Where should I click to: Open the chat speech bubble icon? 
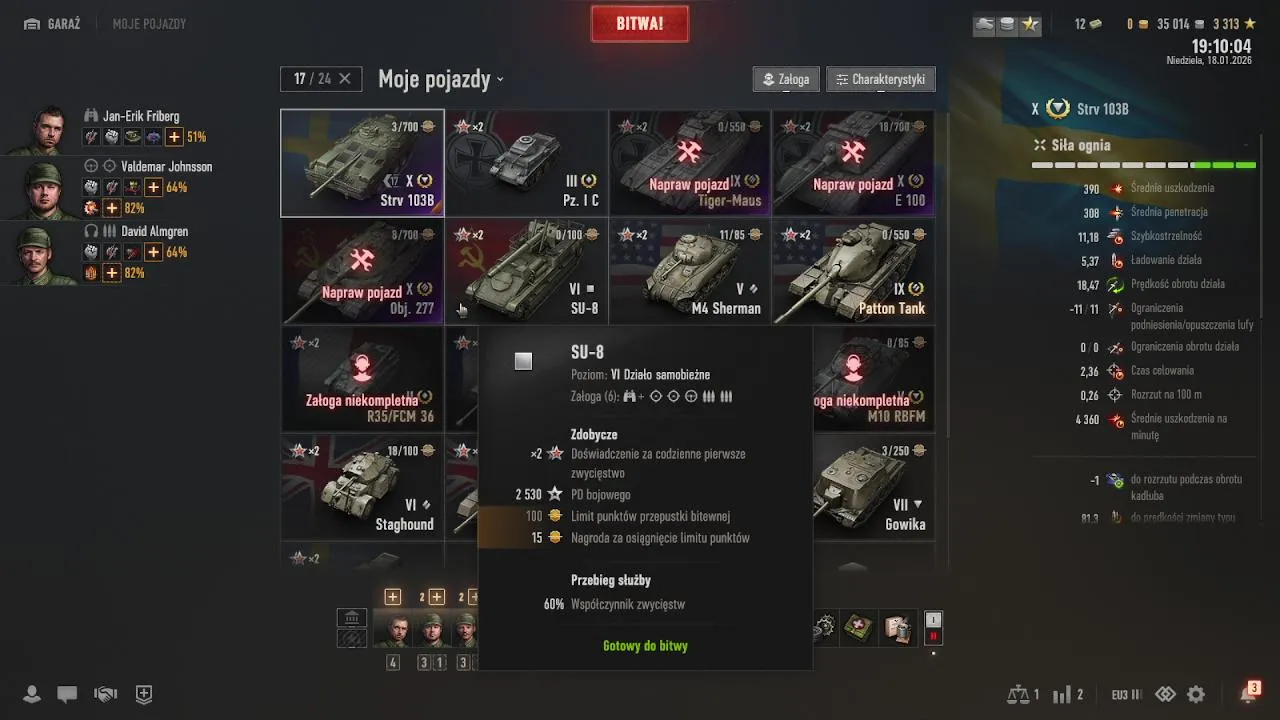tap(67, 694)
